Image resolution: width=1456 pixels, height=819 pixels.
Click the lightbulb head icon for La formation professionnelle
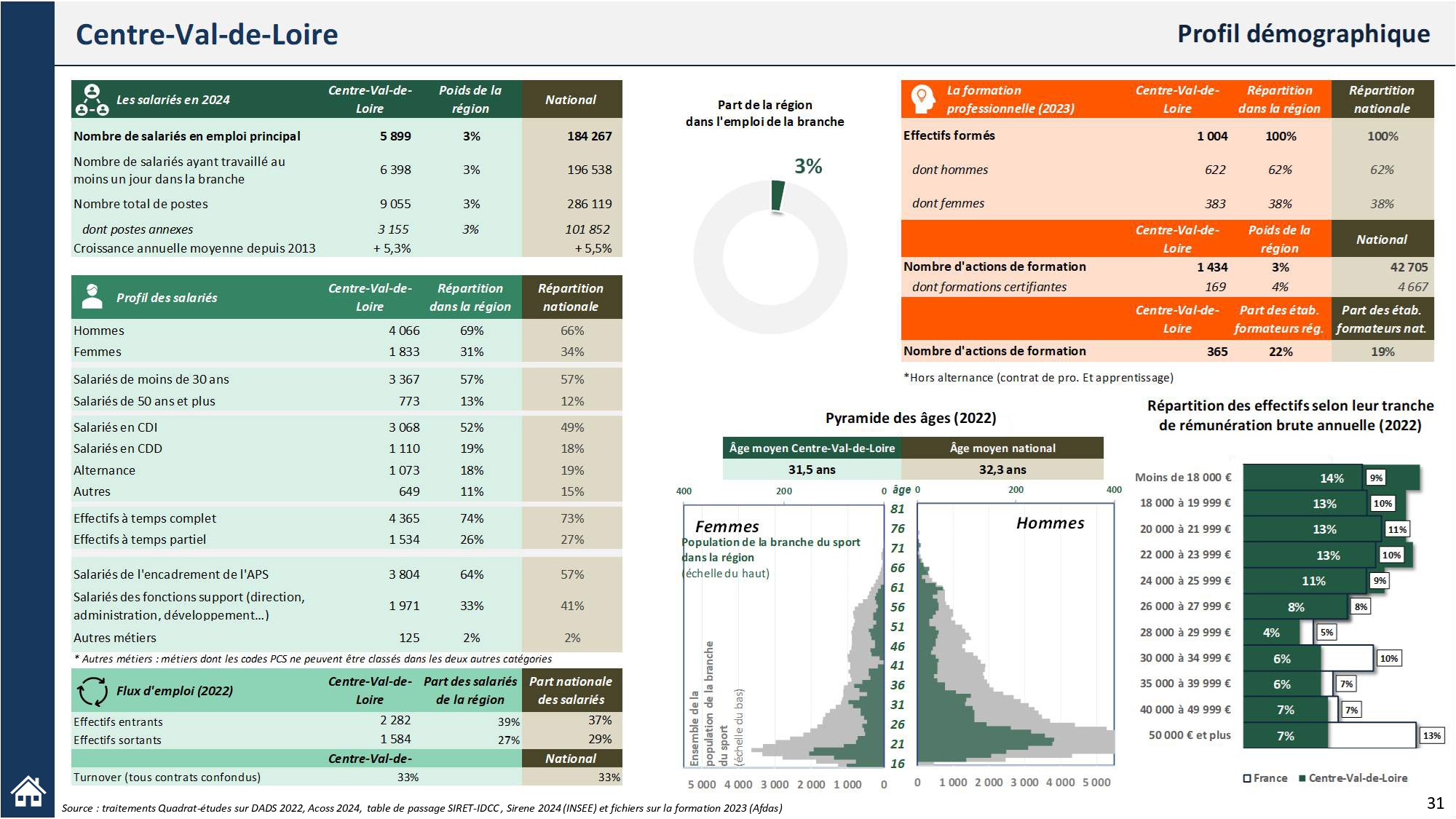click(x=922, y=99)
